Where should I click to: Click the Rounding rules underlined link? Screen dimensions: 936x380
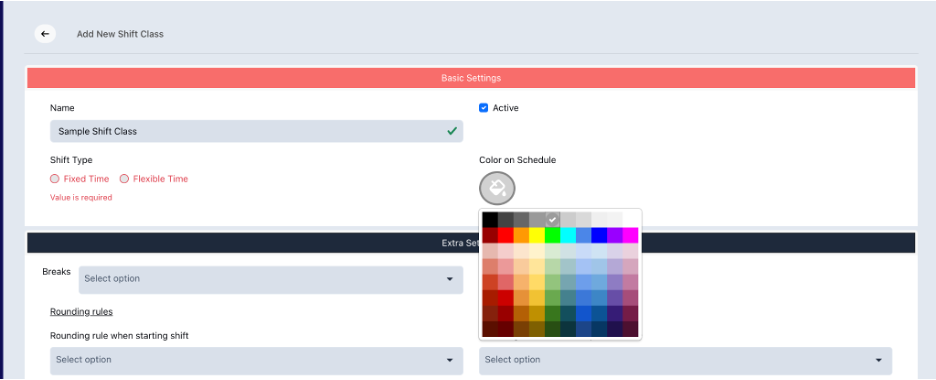(81, 311)
